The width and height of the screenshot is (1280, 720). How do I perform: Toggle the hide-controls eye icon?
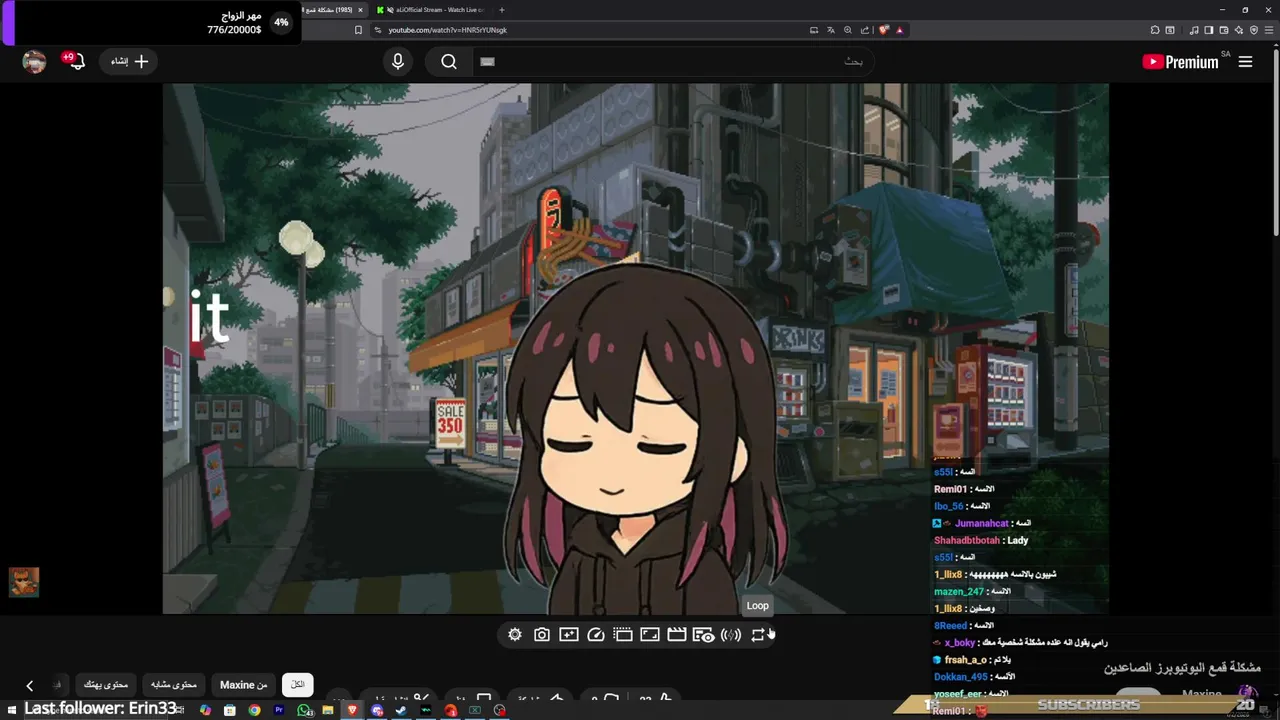coord(704,635)
